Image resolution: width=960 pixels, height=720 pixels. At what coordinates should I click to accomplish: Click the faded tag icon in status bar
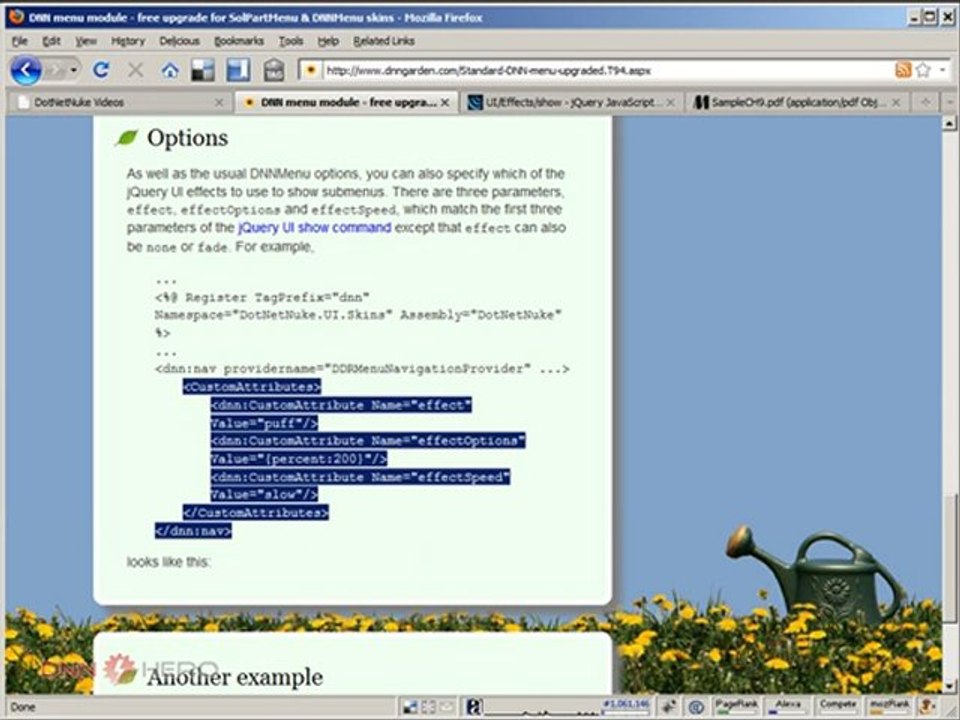428,707
